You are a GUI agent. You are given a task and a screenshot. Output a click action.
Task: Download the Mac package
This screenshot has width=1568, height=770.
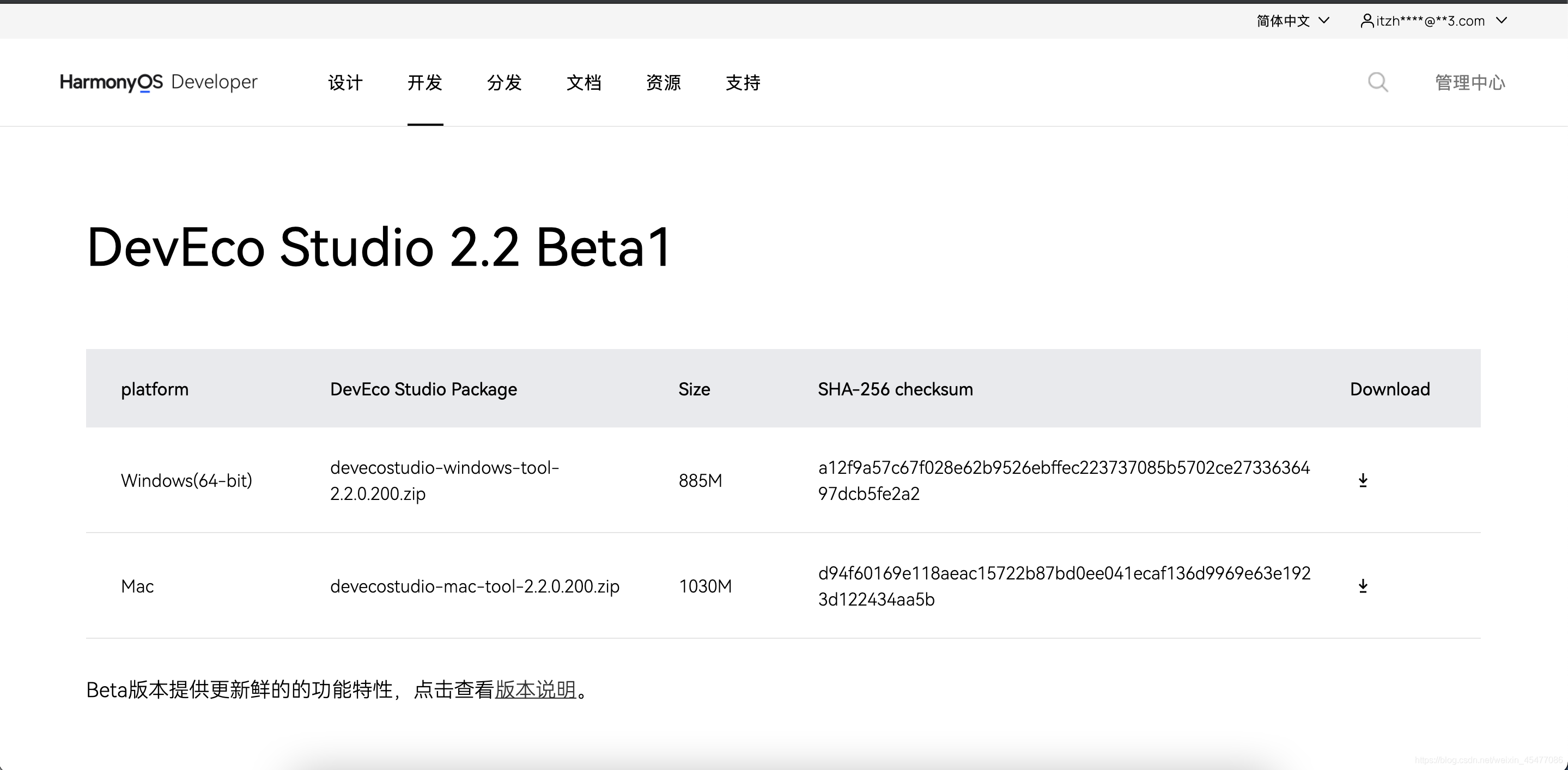point(1363,586)
